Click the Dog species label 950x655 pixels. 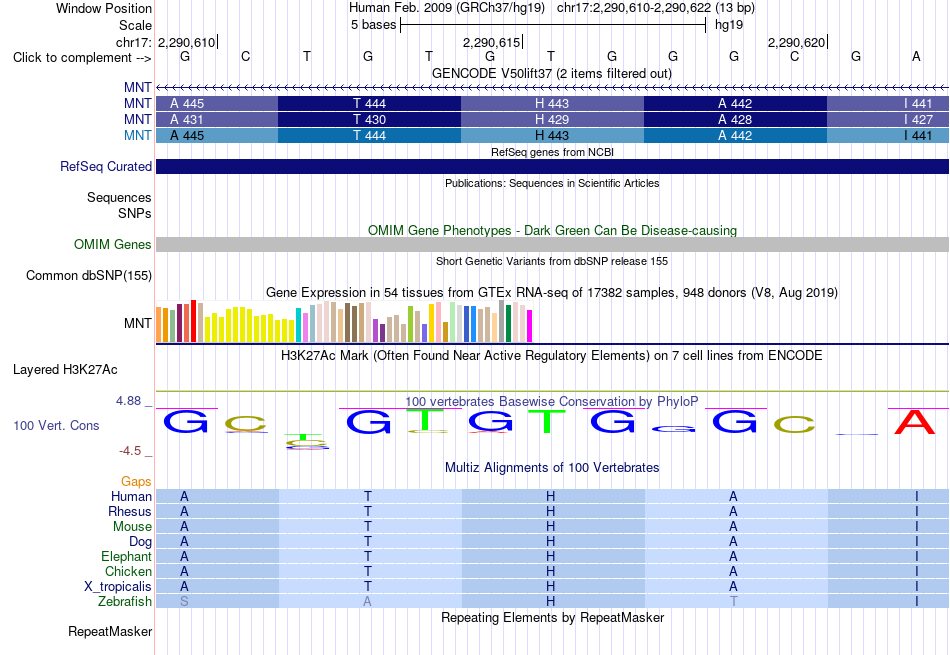pos(140,542)
